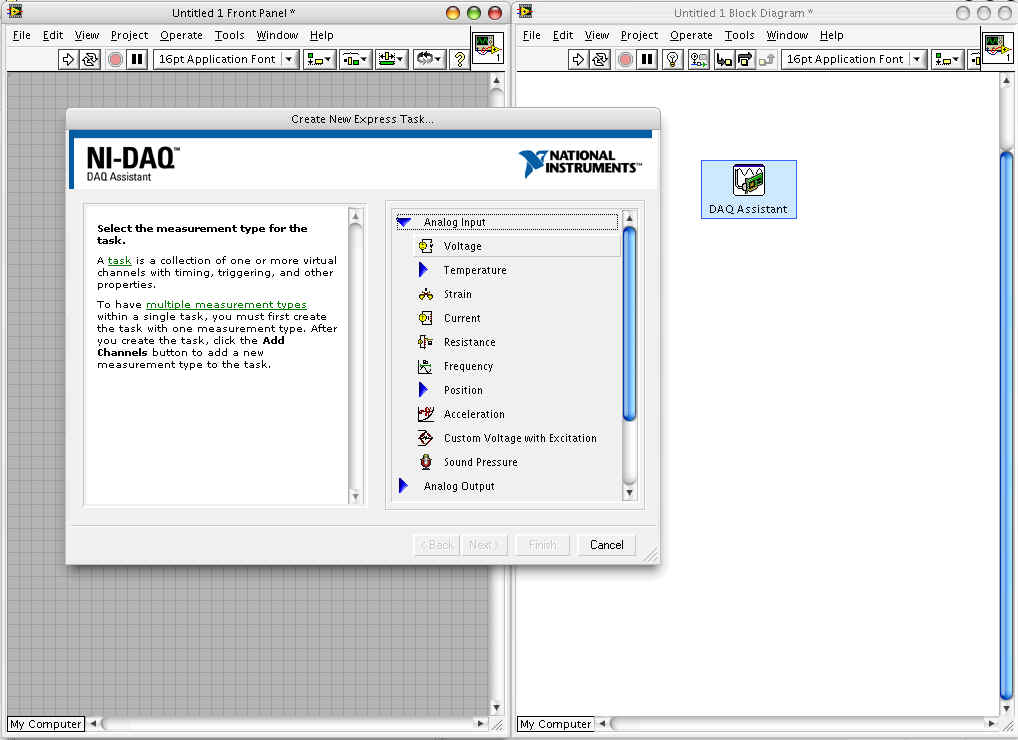Viewport: 1018px width, 740px height.
Task: Select Custom Voltage with Excitation
Action: tap(520, 438)
